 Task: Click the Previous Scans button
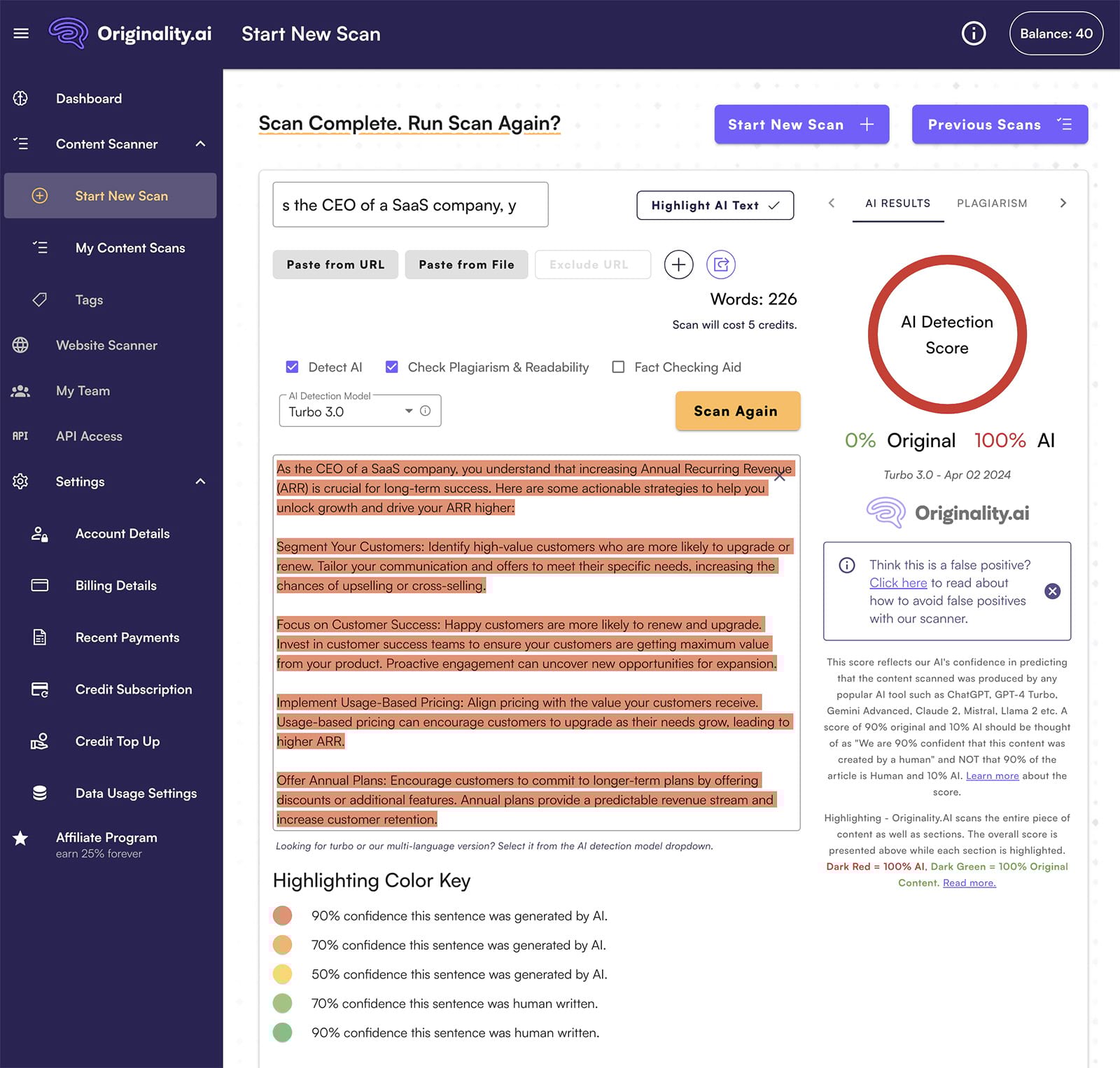tap(1000, 125)
